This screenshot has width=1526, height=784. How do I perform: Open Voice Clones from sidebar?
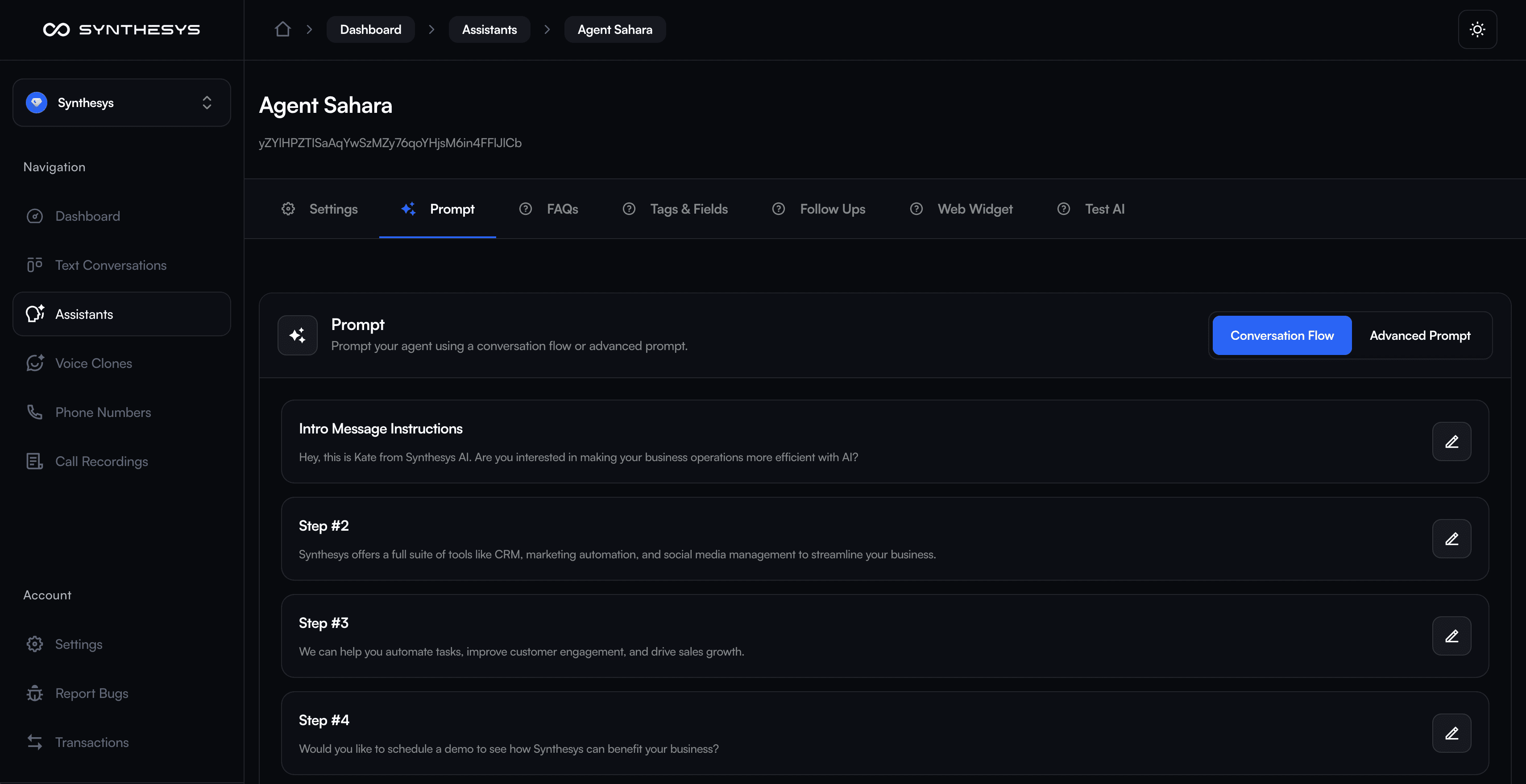coord(93,363)
